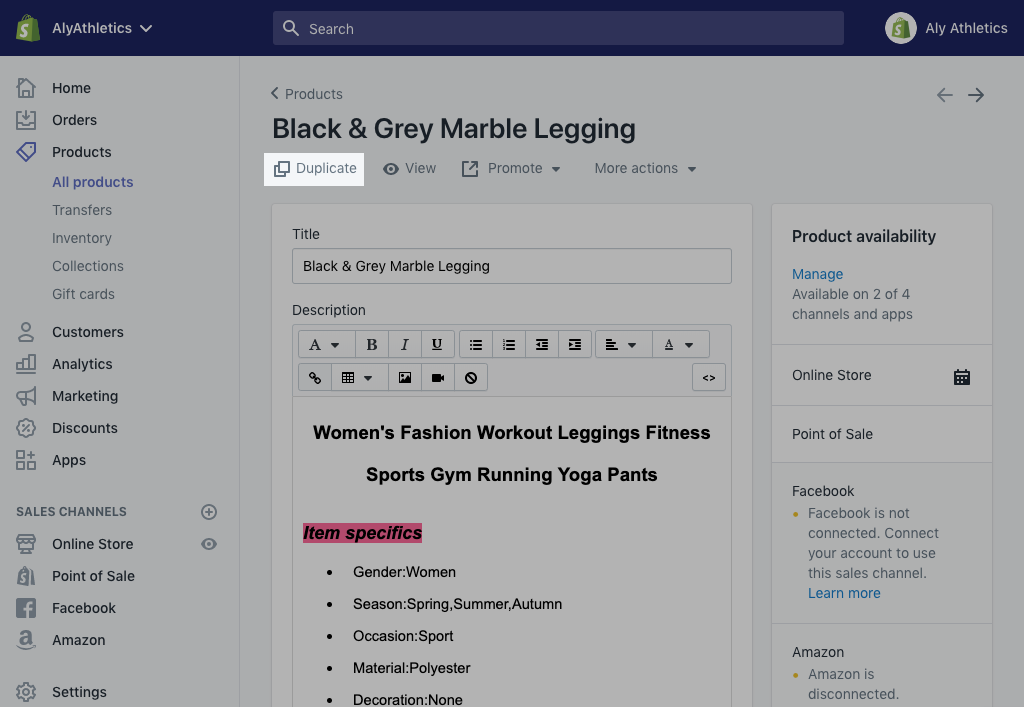
Task: Click the Online Store calendar schedule icon
Action: (x=961, y=377)
